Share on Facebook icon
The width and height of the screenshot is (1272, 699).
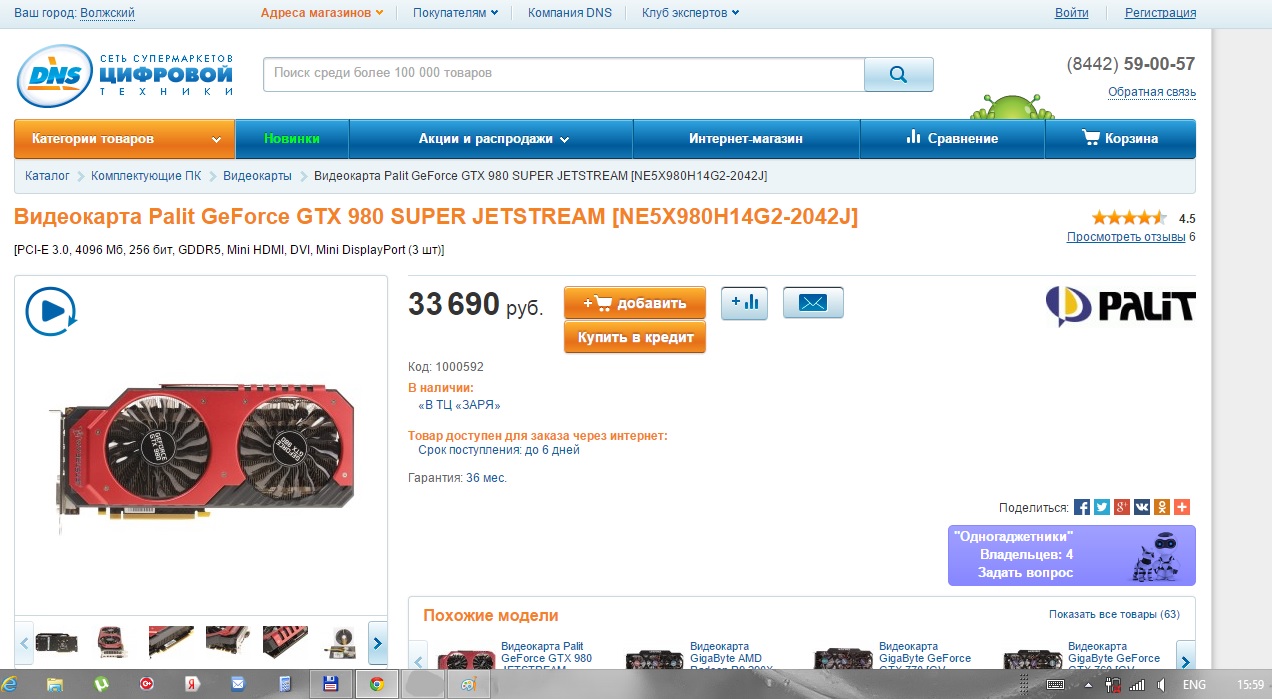(1082, 507)
